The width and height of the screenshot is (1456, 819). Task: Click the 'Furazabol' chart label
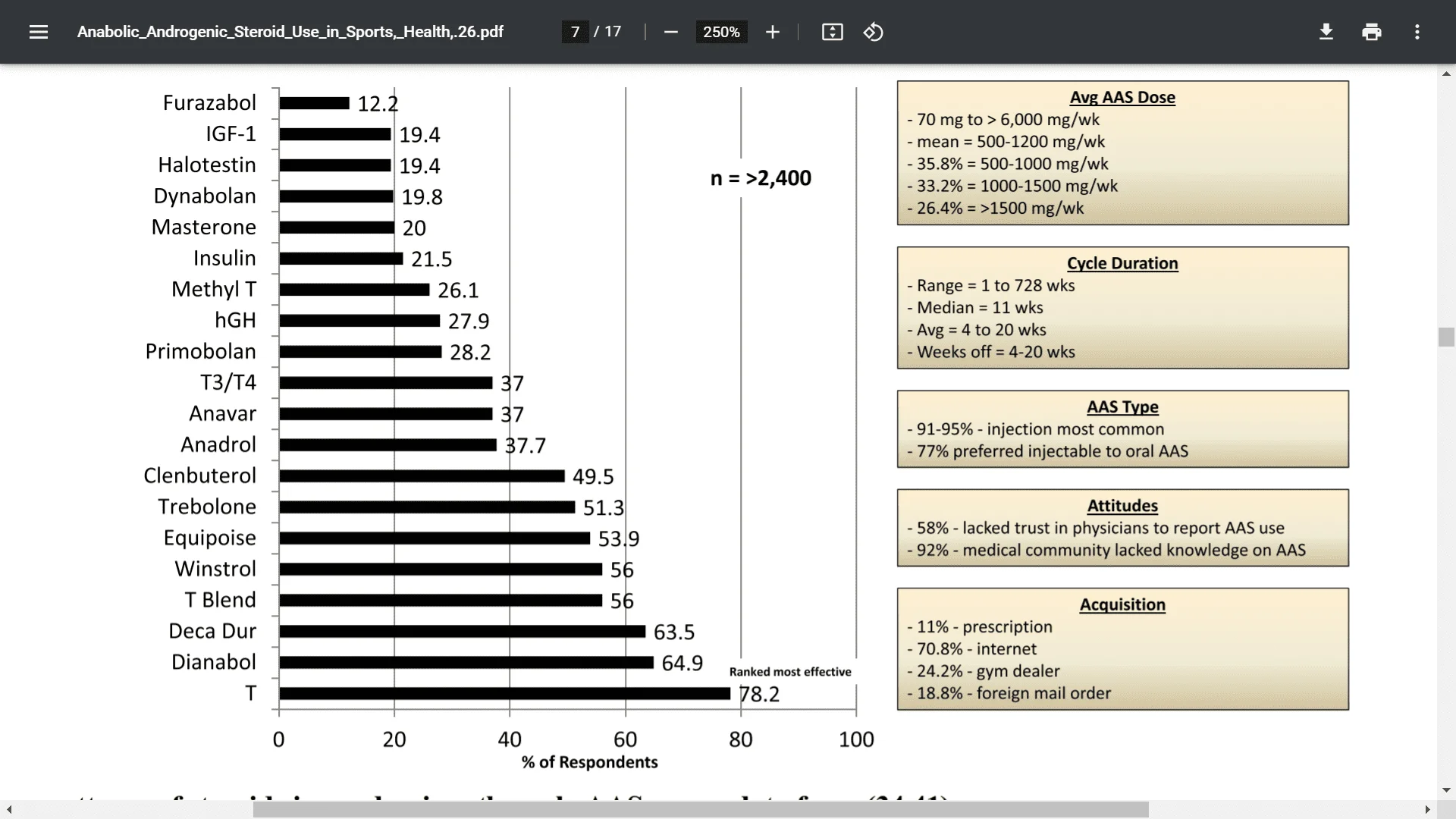coord(209,102)
